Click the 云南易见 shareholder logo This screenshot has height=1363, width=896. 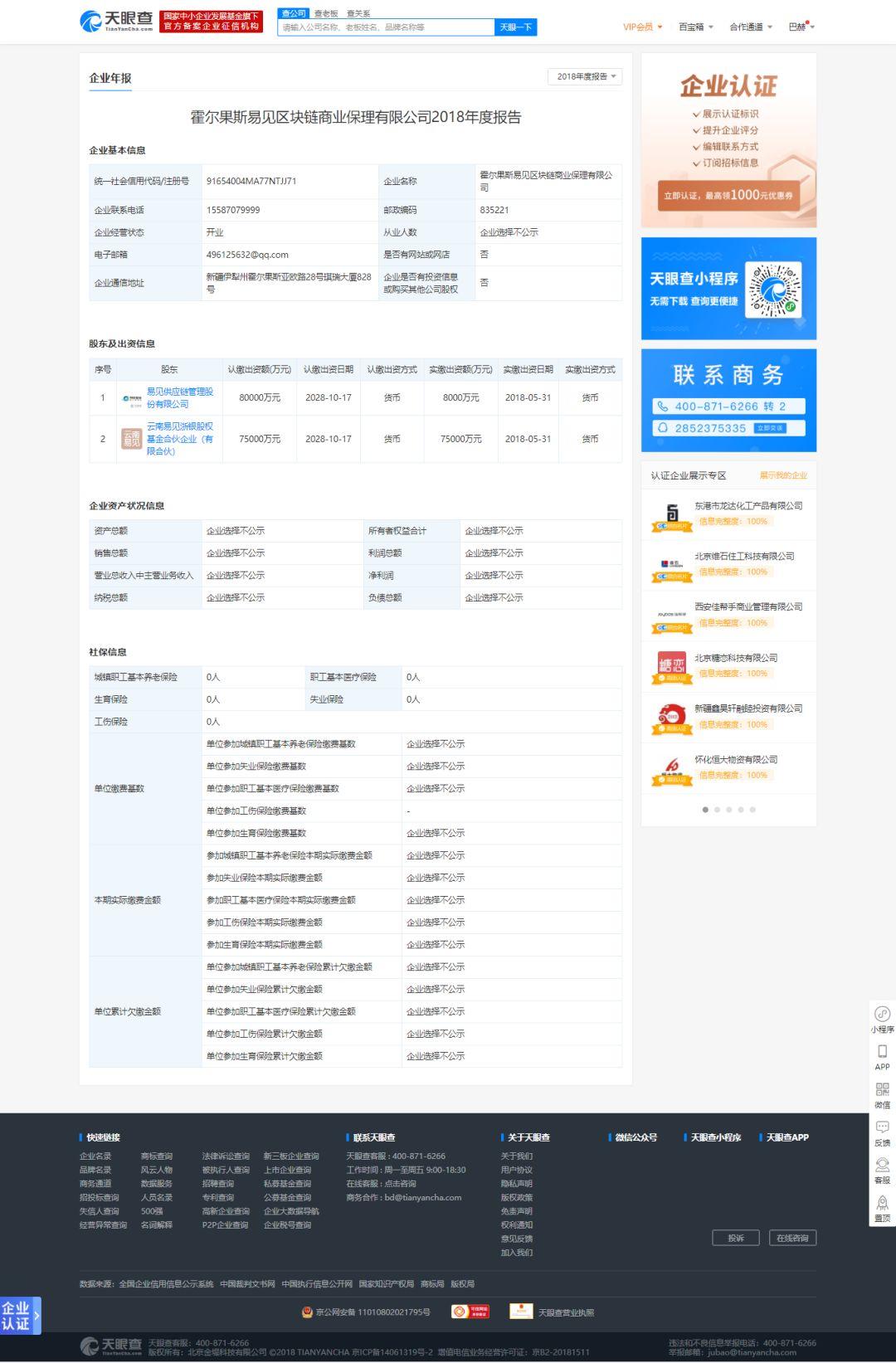coord(132,439)
